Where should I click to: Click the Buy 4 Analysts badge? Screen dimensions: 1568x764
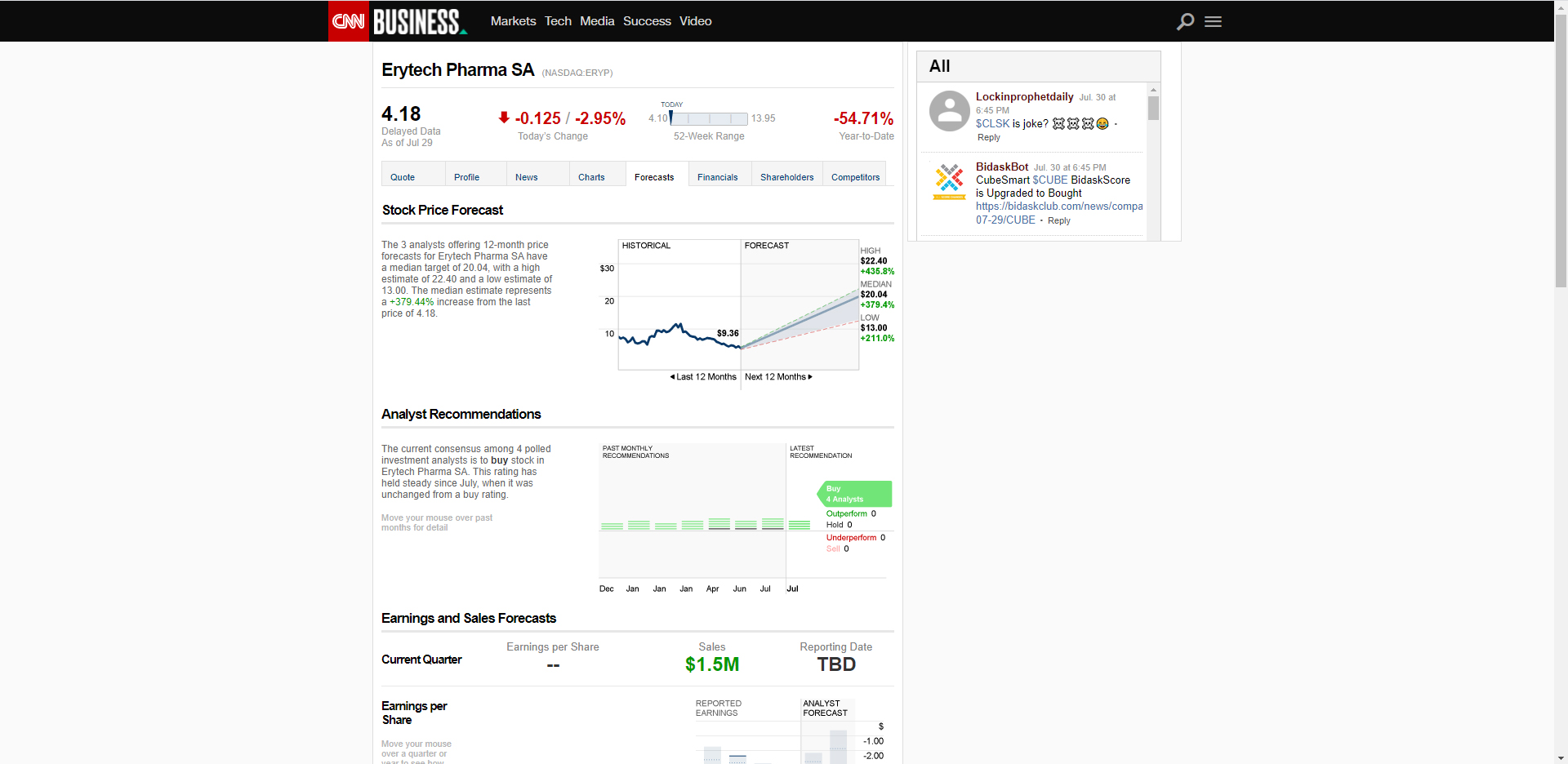click(x=854, y=494)
